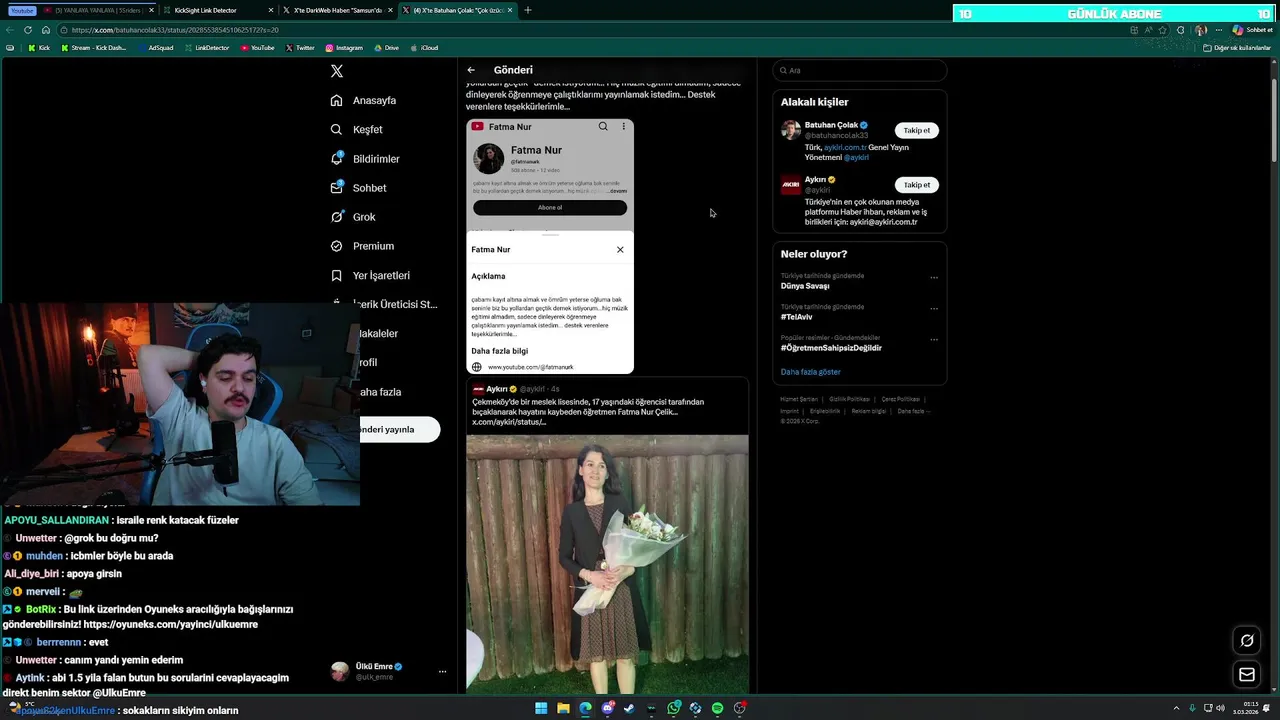Open Drive bookmark

tap(386, 48)
